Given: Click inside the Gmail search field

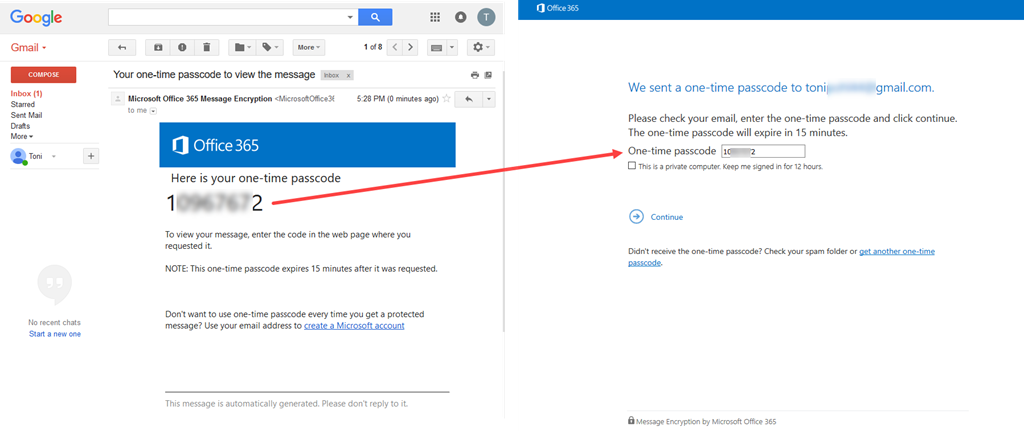Looking at the screenshot, I should point(227,17).
